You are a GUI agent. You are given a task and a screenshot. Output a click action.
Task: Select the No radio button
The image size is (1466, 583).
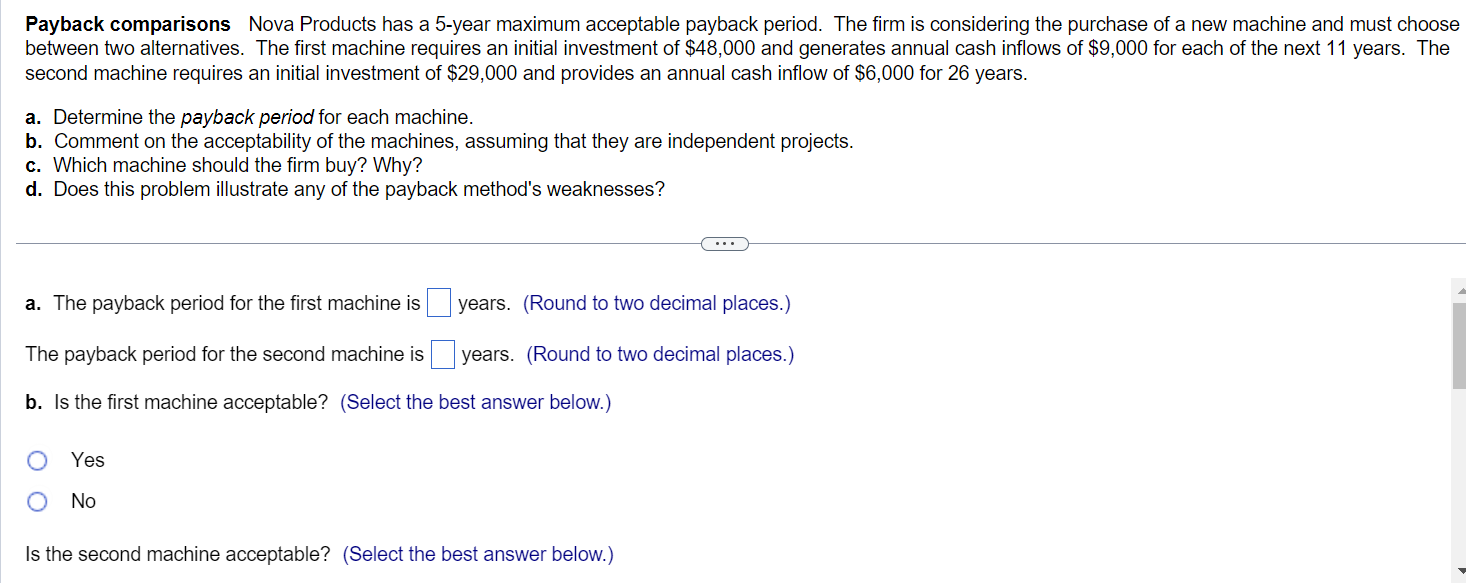(37, 501)
